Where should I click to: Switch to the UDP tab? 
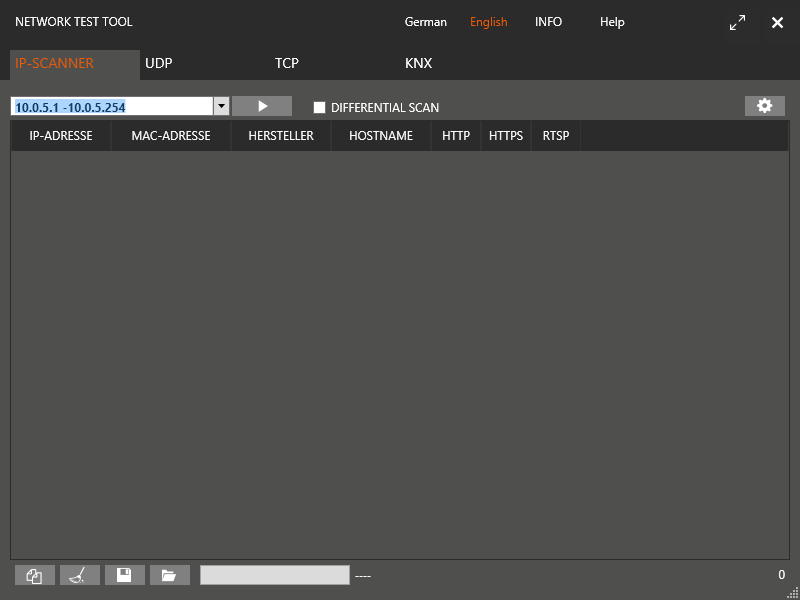point(159,63)
